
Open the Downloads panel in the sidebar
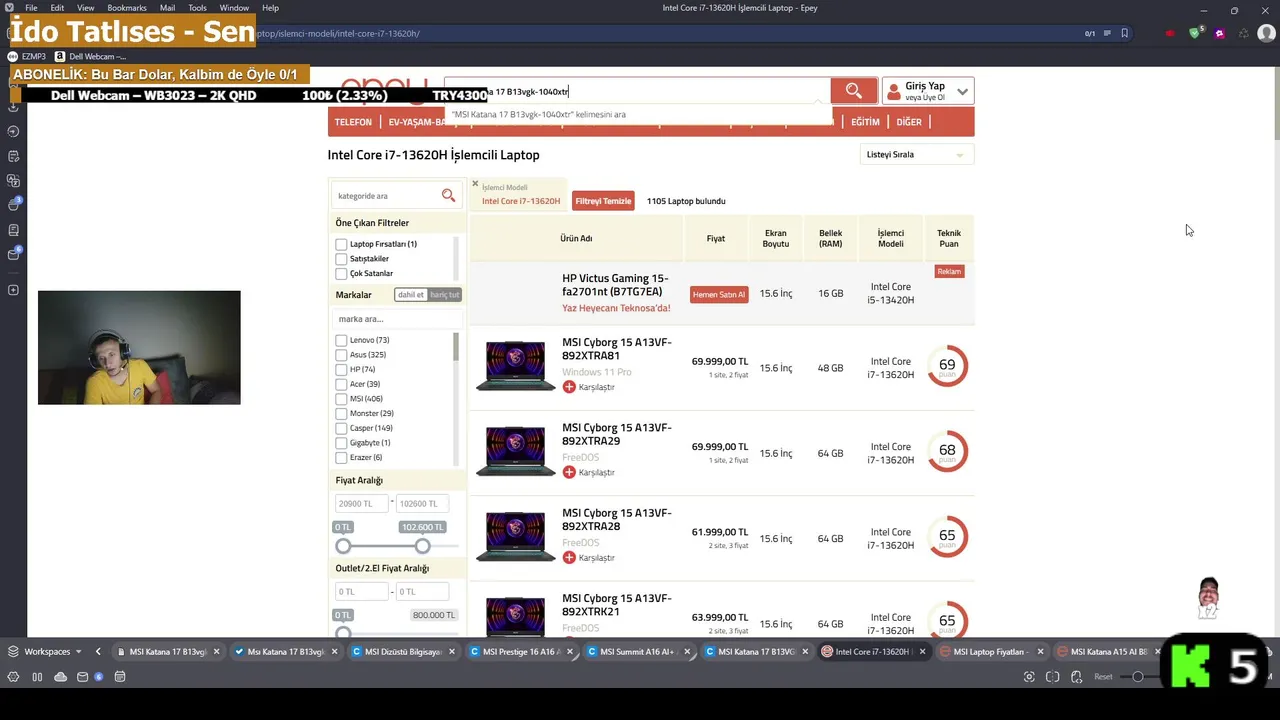[x=13, y=107]
